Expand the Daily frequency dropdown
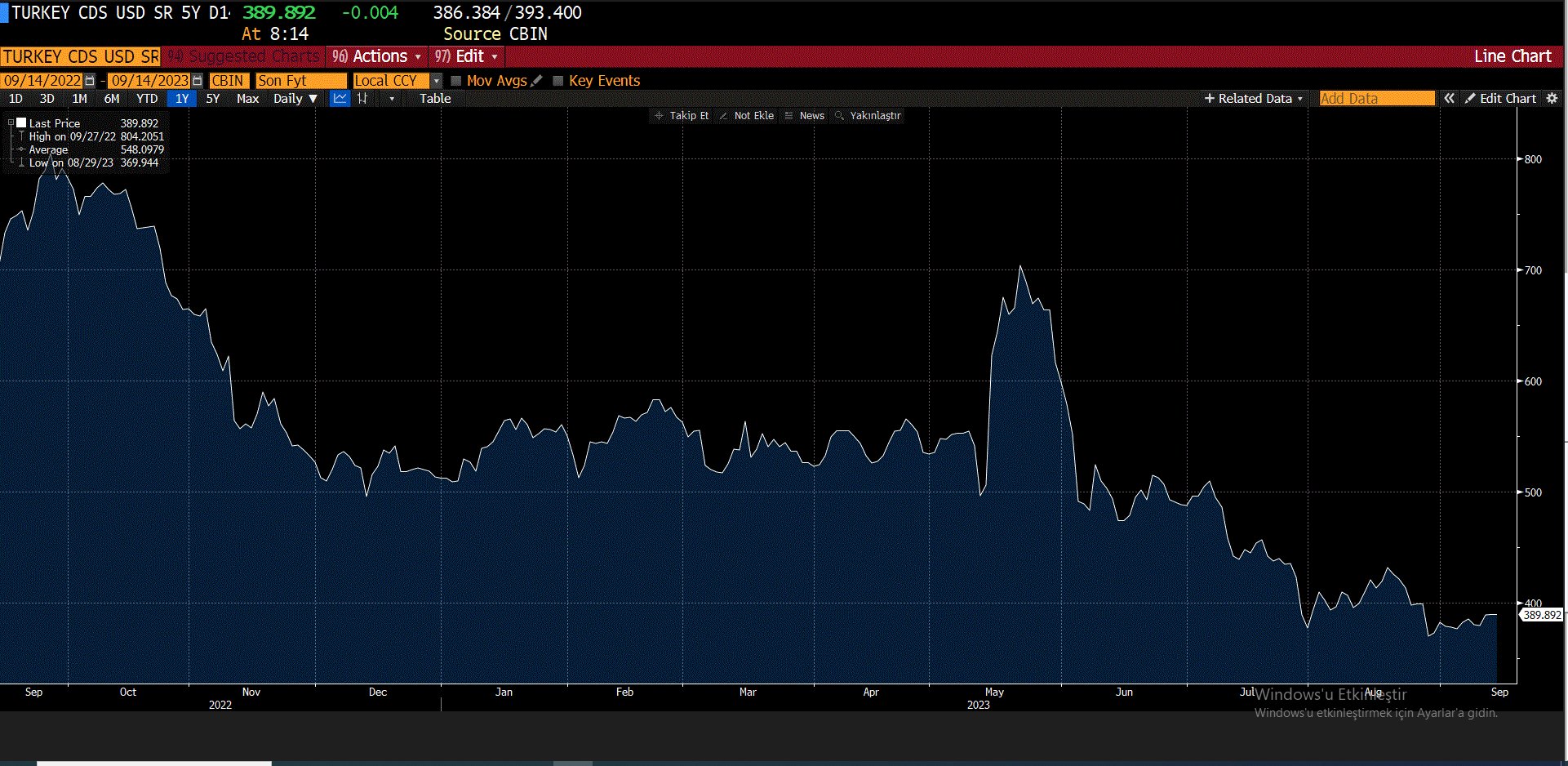The image size is (1568, 766). [295, 99]
